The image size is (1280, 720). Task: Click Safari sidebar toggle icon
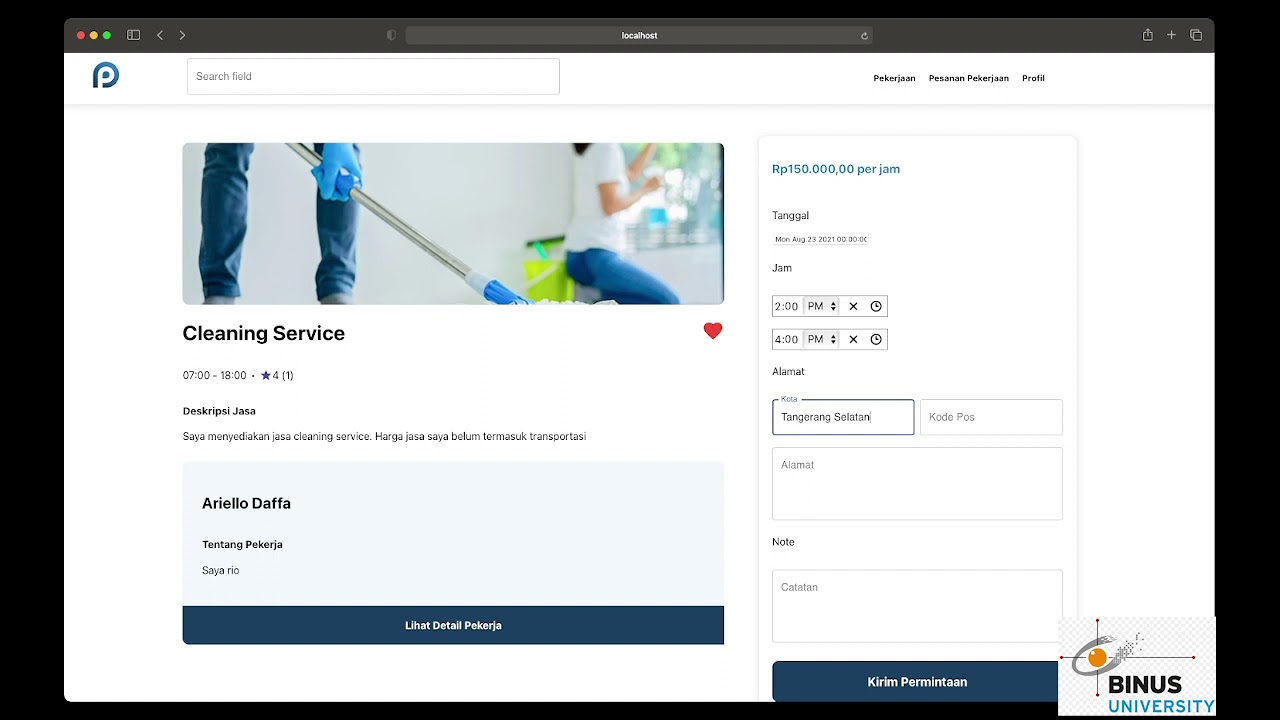133,35
